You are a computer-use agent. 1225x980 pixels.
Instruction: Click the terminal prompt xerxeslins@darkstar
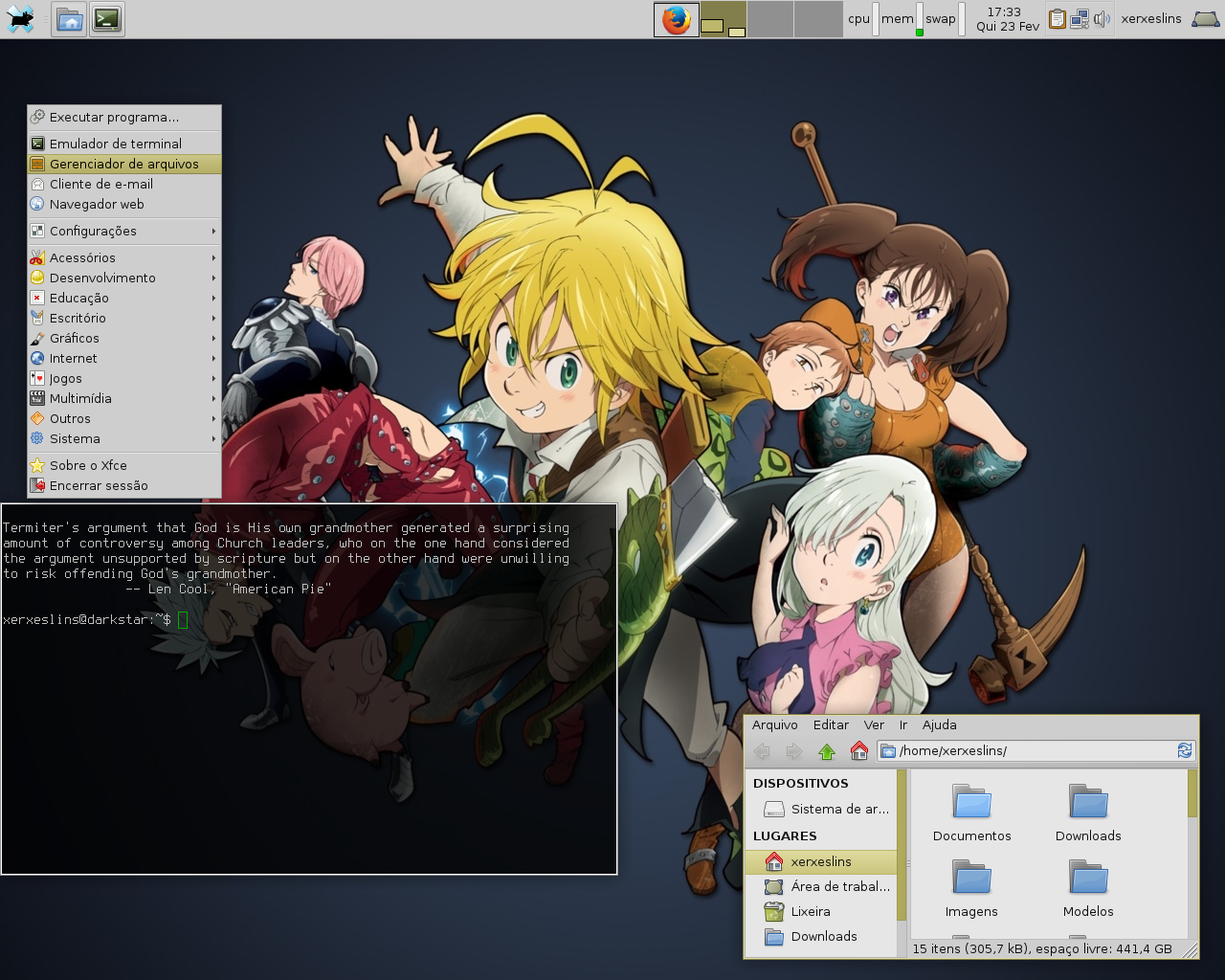[x=86, y=620]
